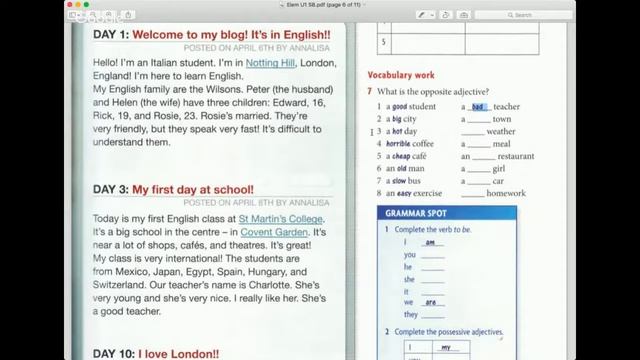Click the zoom out magnifier button
Image resolution: width=640 pixels, height=360 pixels.
[x=93, y=15]
